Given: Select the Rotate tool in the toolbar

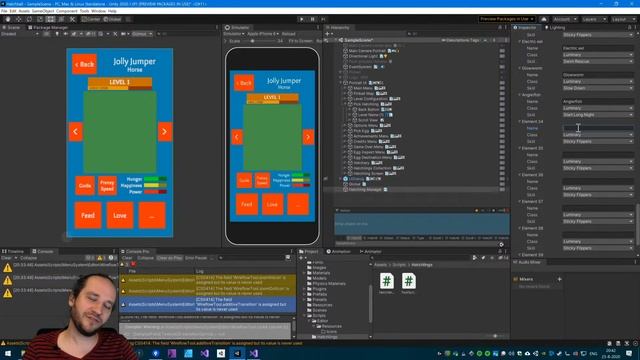Looking at the screenshot, I should (29, 19).
